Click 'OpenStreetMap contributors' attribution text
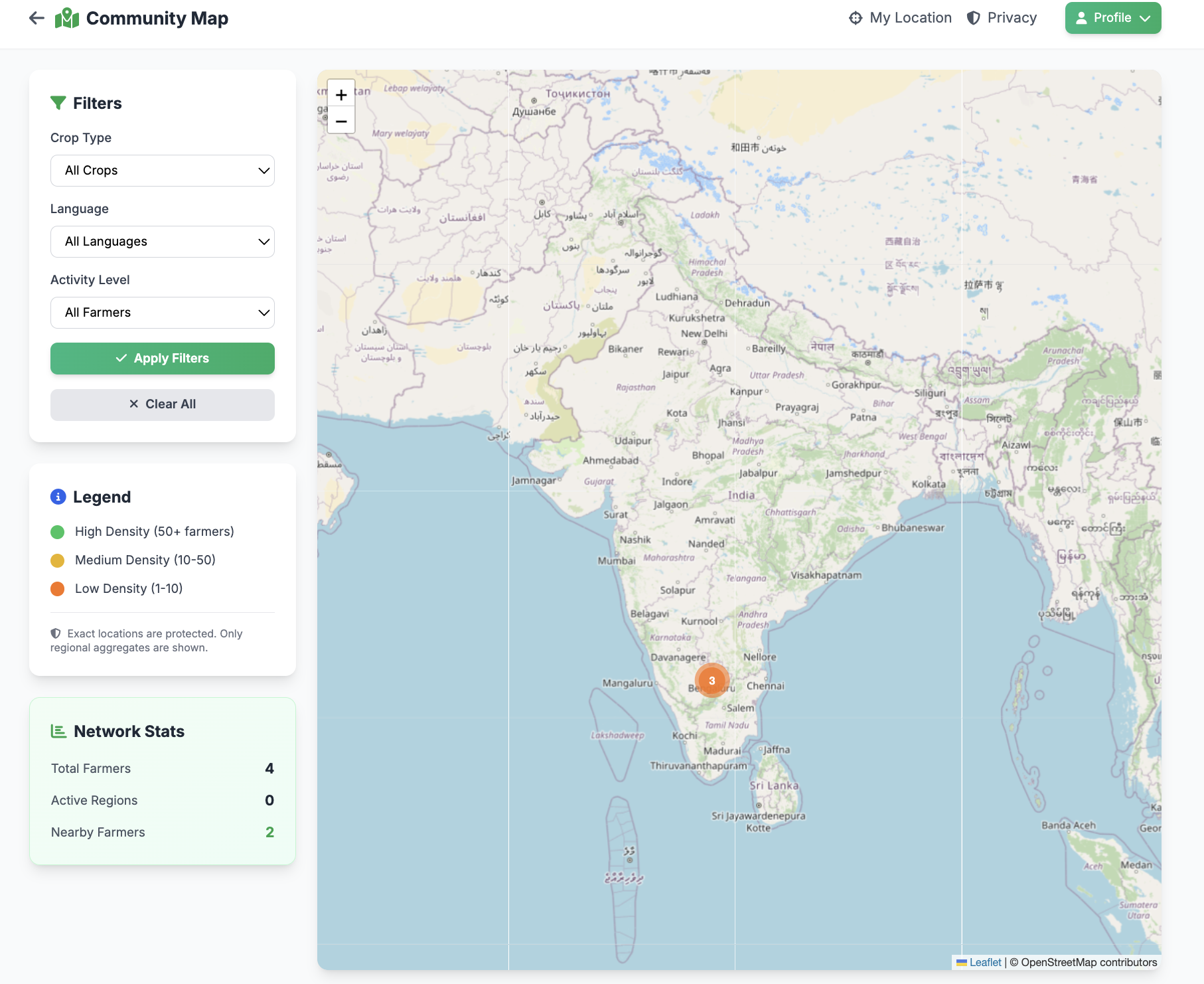 [1089, 962]
